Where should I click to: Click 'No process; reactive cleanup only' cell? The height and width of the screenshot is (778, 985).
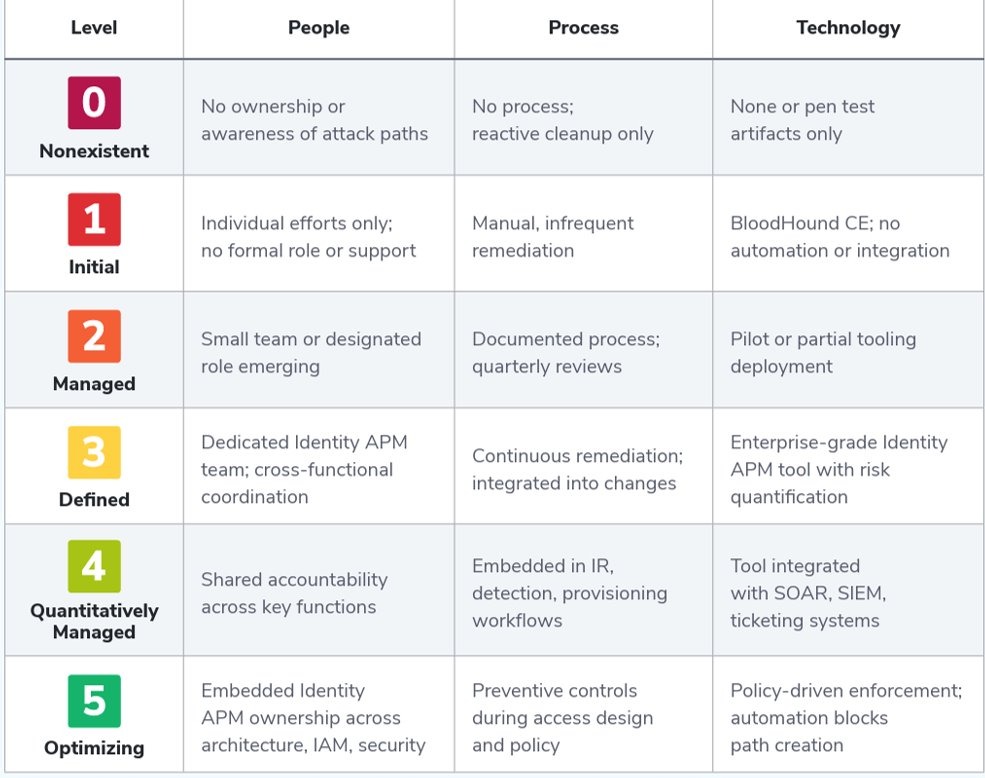[x=562, y=120]
